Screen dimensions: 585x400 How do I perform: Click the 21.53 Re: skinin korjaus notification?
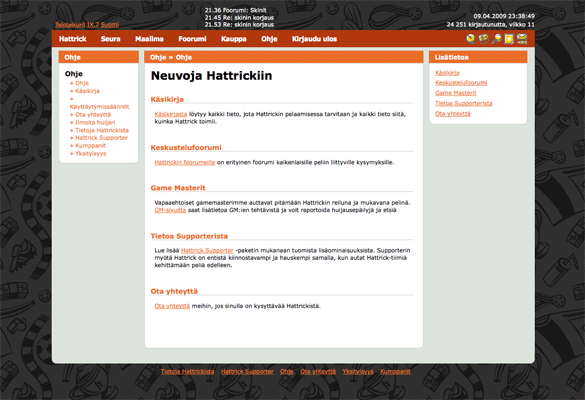click(239, 25)
